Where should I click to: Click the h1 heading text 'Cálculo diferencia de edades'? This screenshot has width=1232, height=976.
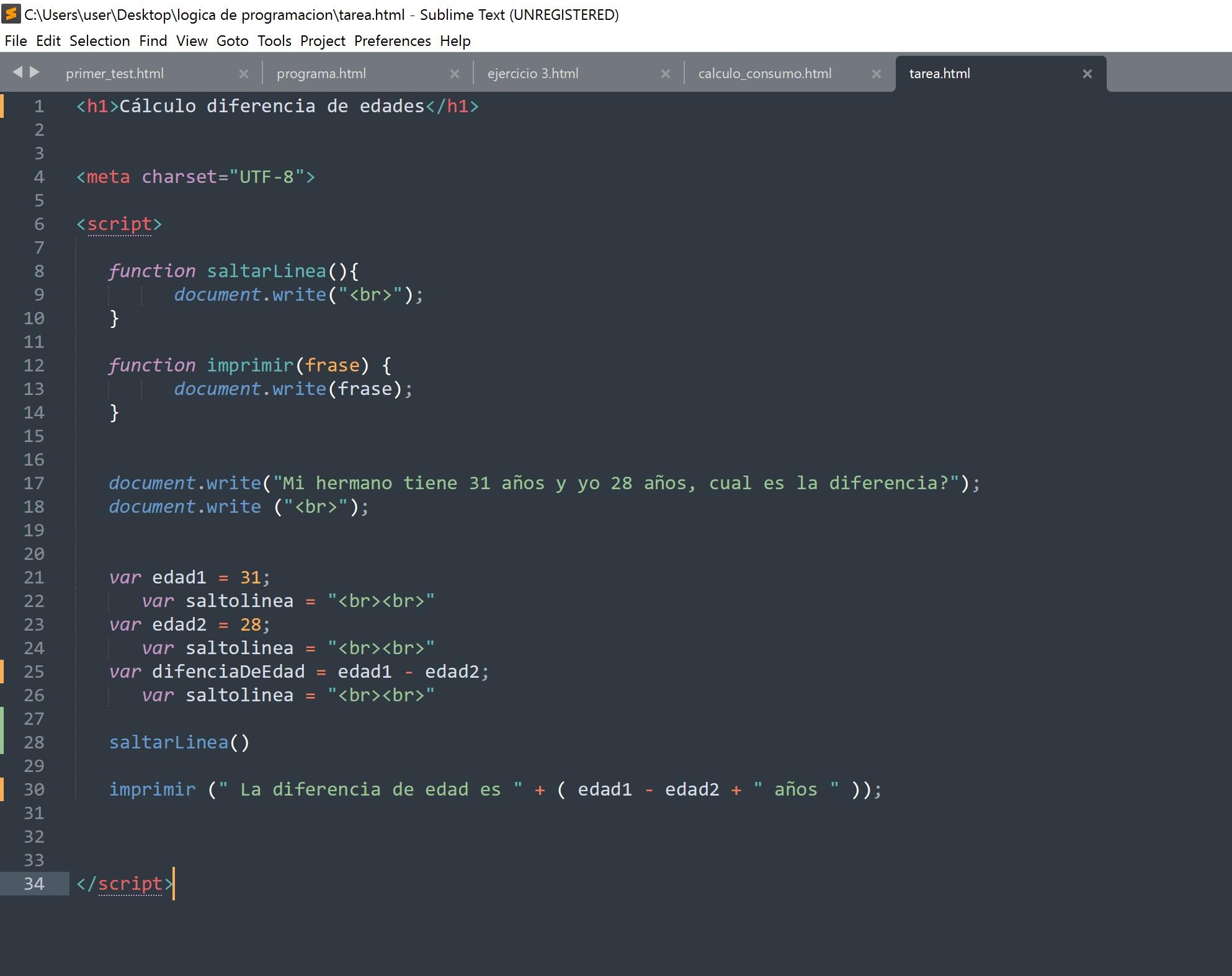[x=272, y=106]
